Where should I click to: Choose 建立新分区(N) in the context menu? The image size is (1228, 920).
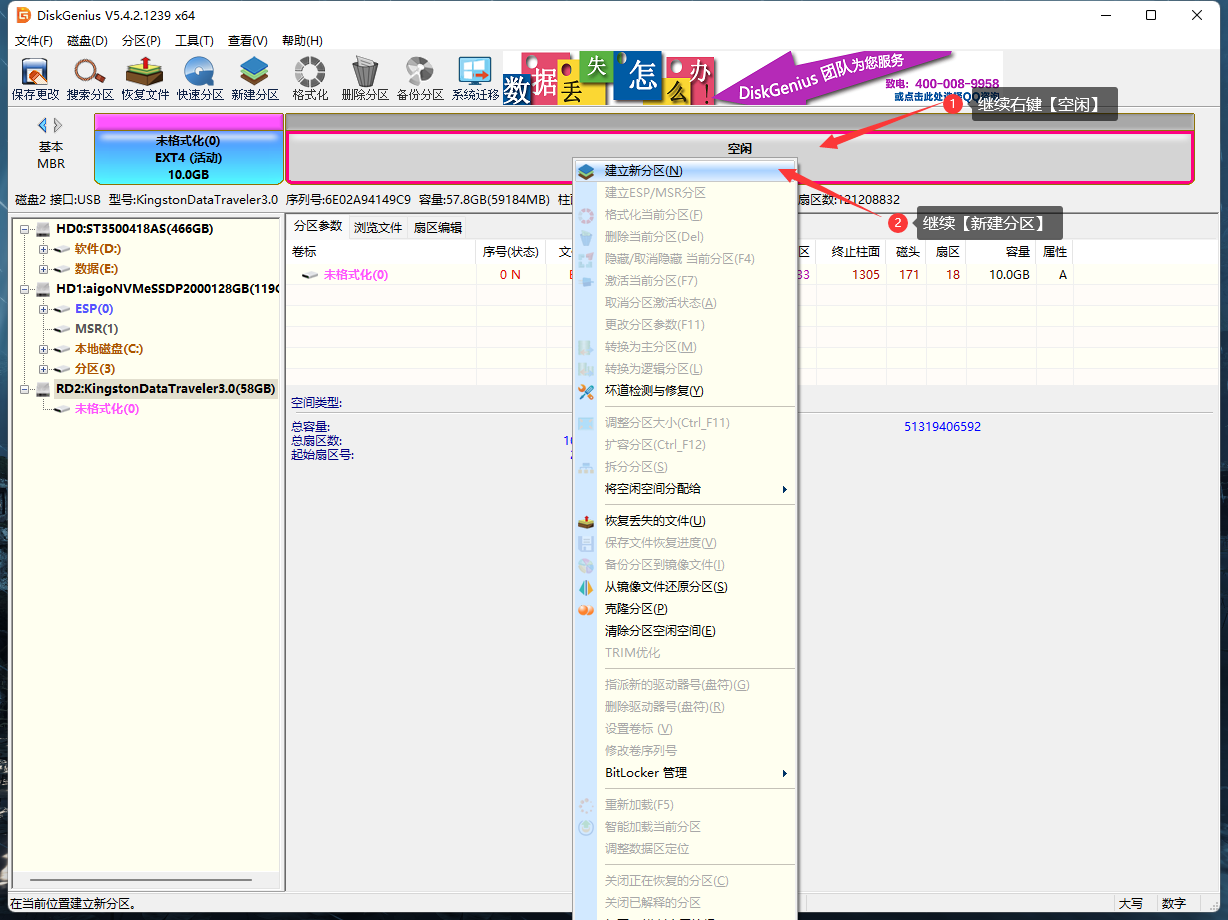tap(643, 171)
